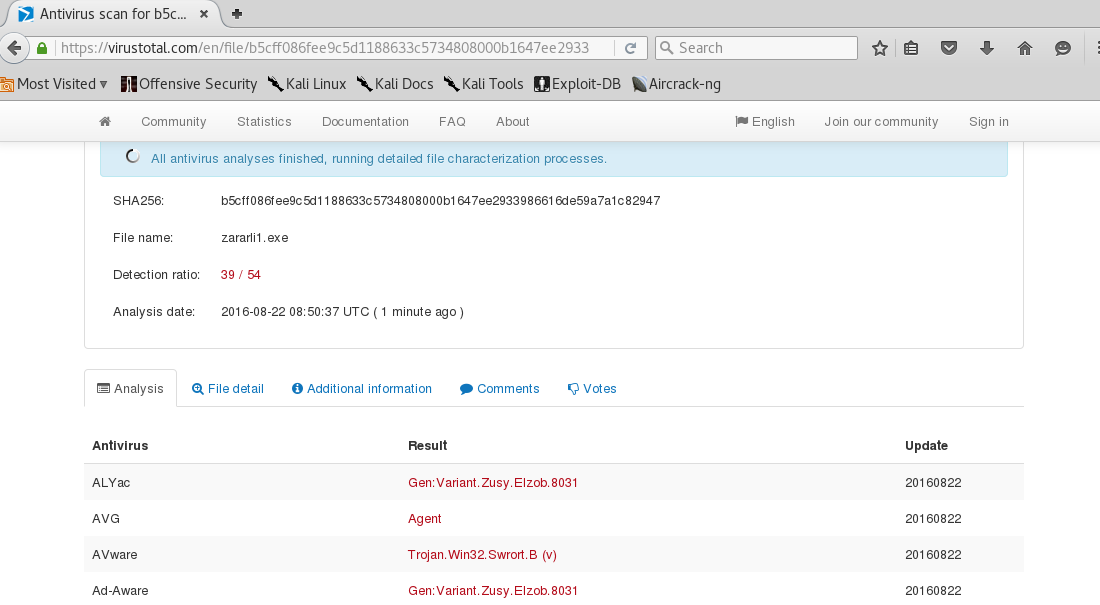Go to the browser home page icon
This screenshot has width=1100, height=605.
pyautogui.click(x=1025, y=48)
